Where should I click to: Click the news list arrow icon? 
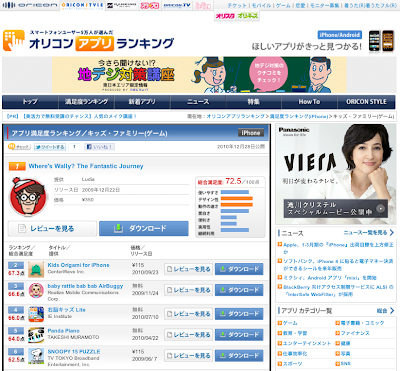click(x=392, y=233)
